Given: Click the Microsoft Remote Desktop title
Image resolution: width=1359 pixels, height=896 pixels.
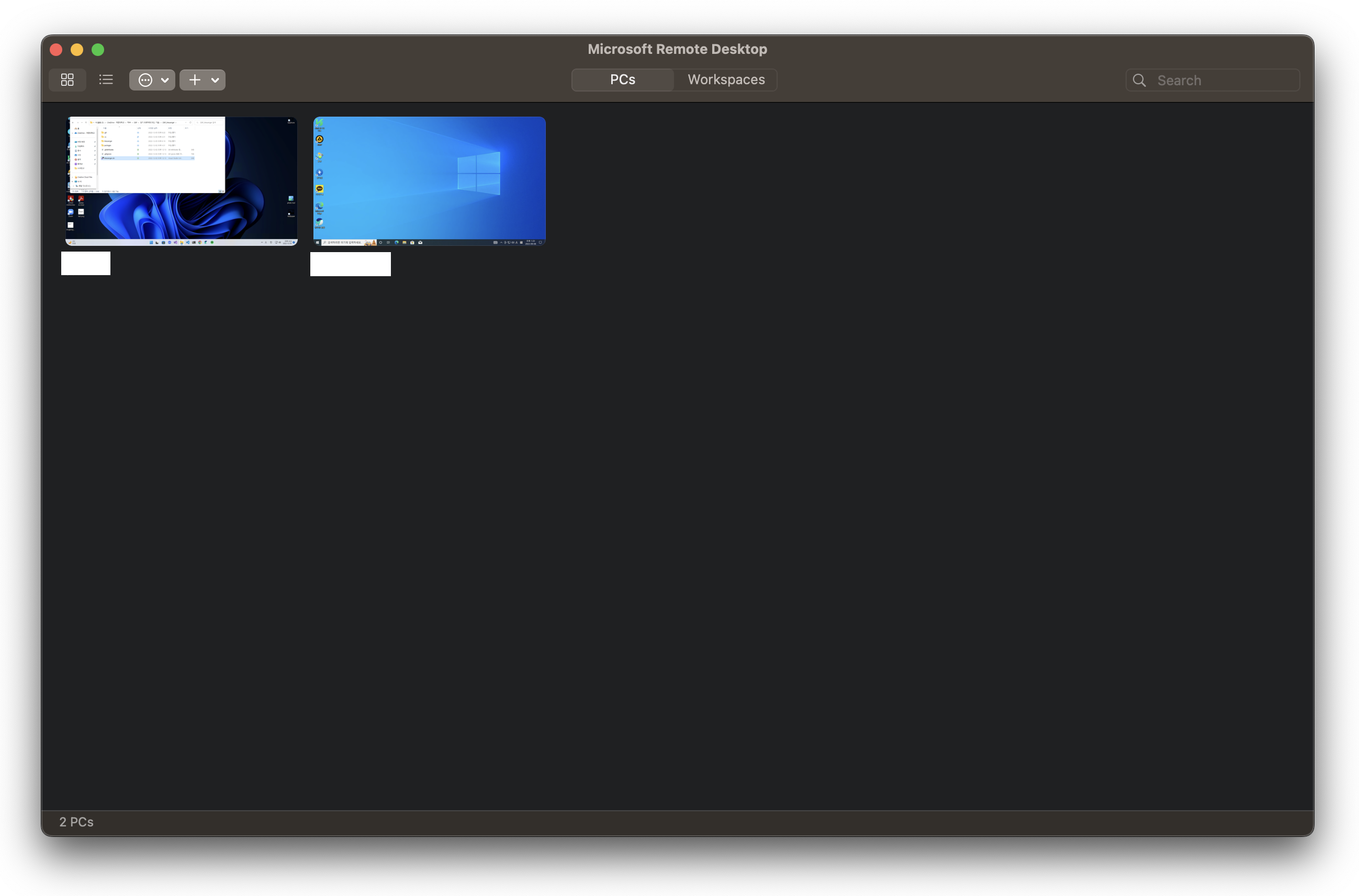Looking at the screenshot, I should point(677,49).
